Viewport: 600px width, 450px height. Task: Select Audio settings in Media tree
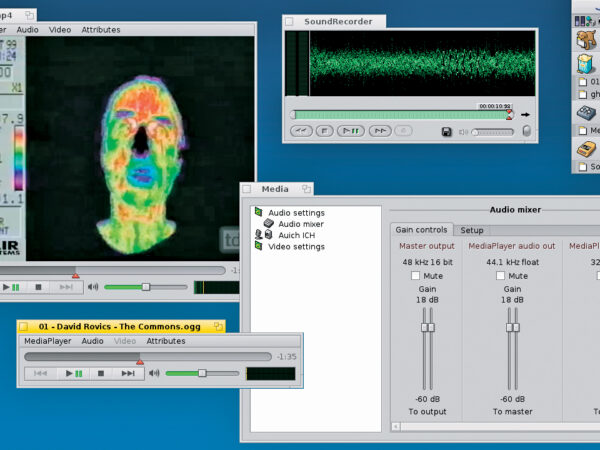point(296,212)
